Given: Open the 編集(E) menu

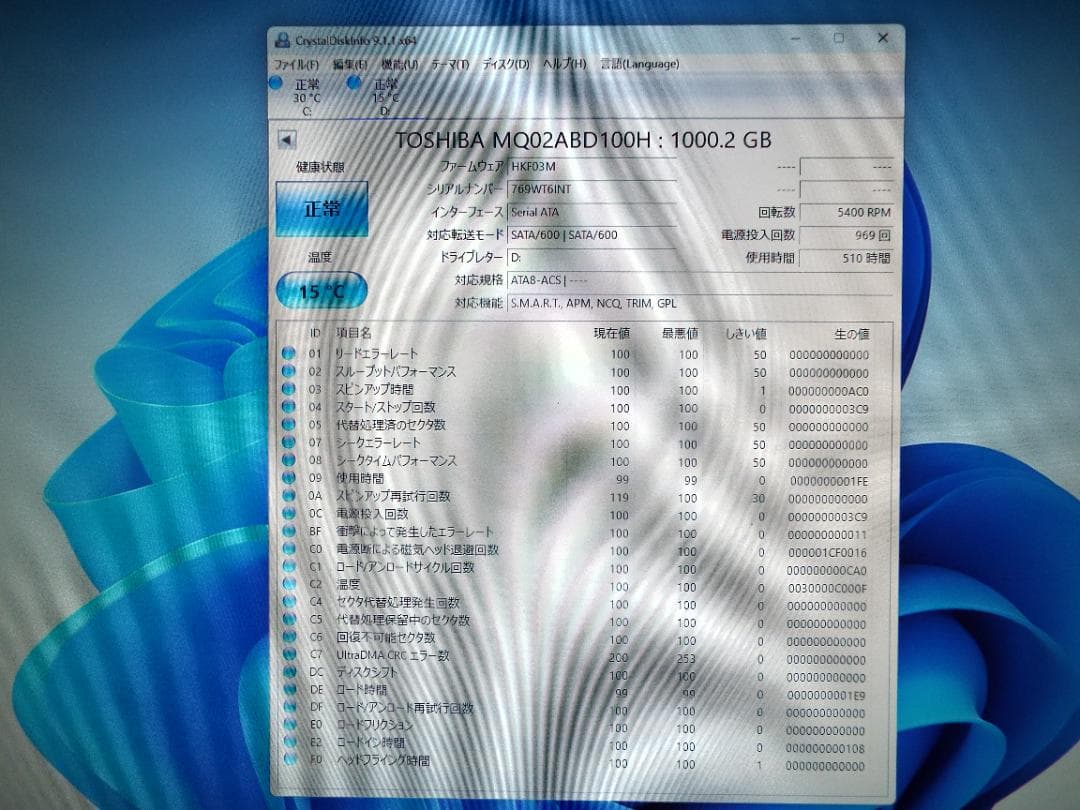Looking at the screenshot, I should [352, 62].
